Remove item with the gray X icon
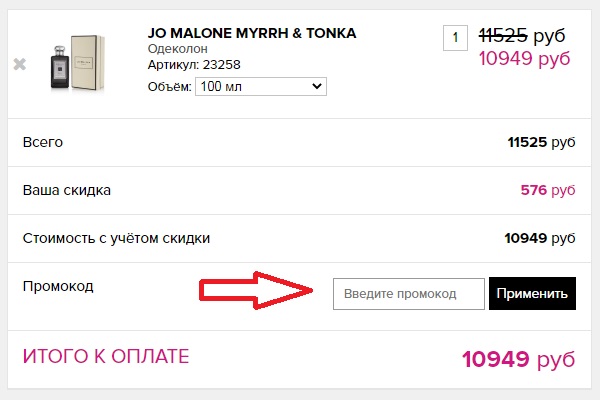 coord(19,64)
